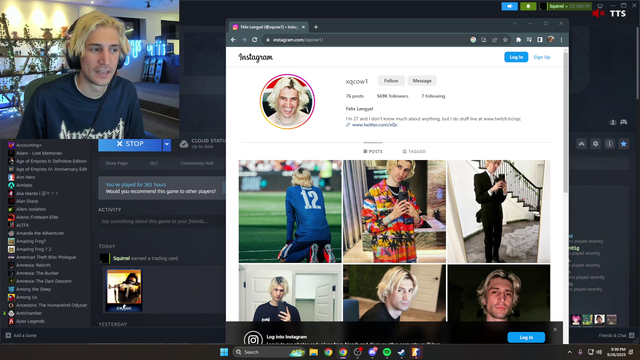Click the Instagram address bar URL

(298, 40)
